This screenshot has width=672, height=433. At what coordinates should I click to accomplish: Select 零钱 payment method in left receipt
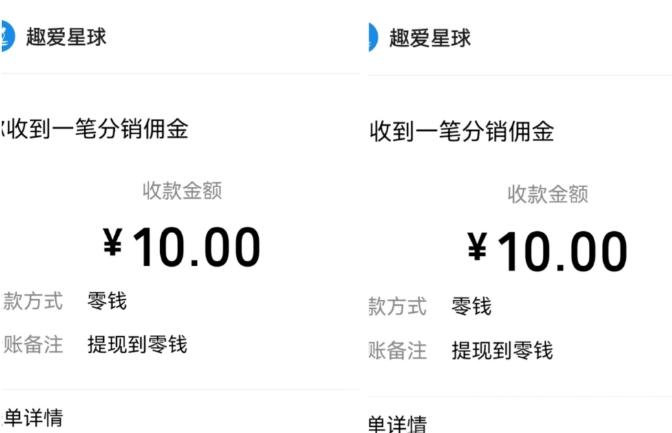pos(107,301)
